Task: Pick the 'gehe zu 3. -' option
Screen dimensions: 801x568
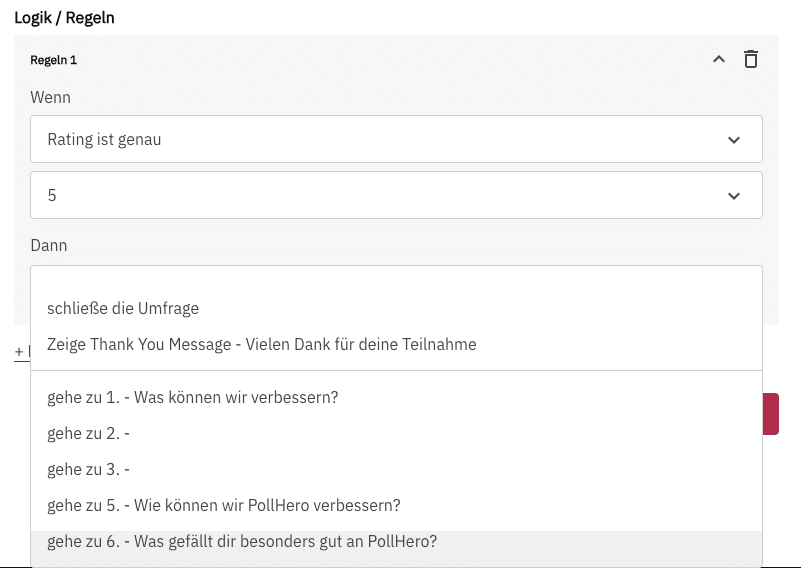Action: click(x=89, y=469)
